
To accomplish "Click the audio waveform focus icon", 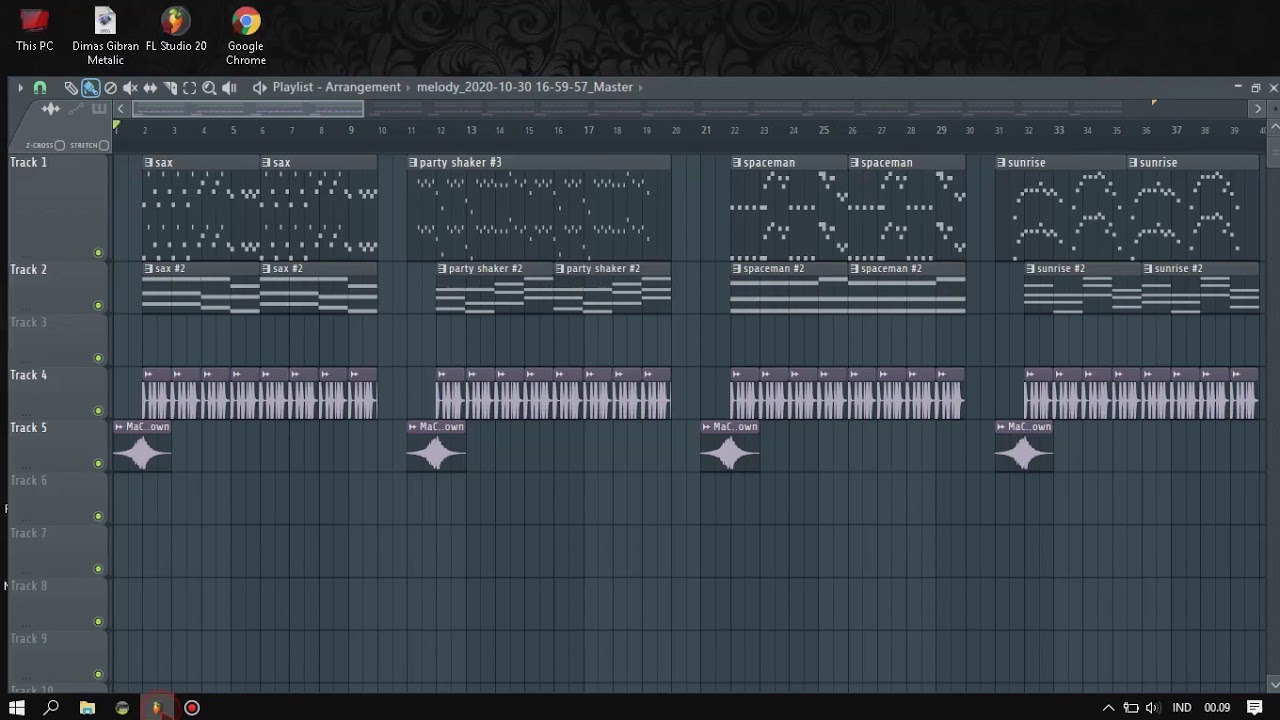I will click(50, 108).
